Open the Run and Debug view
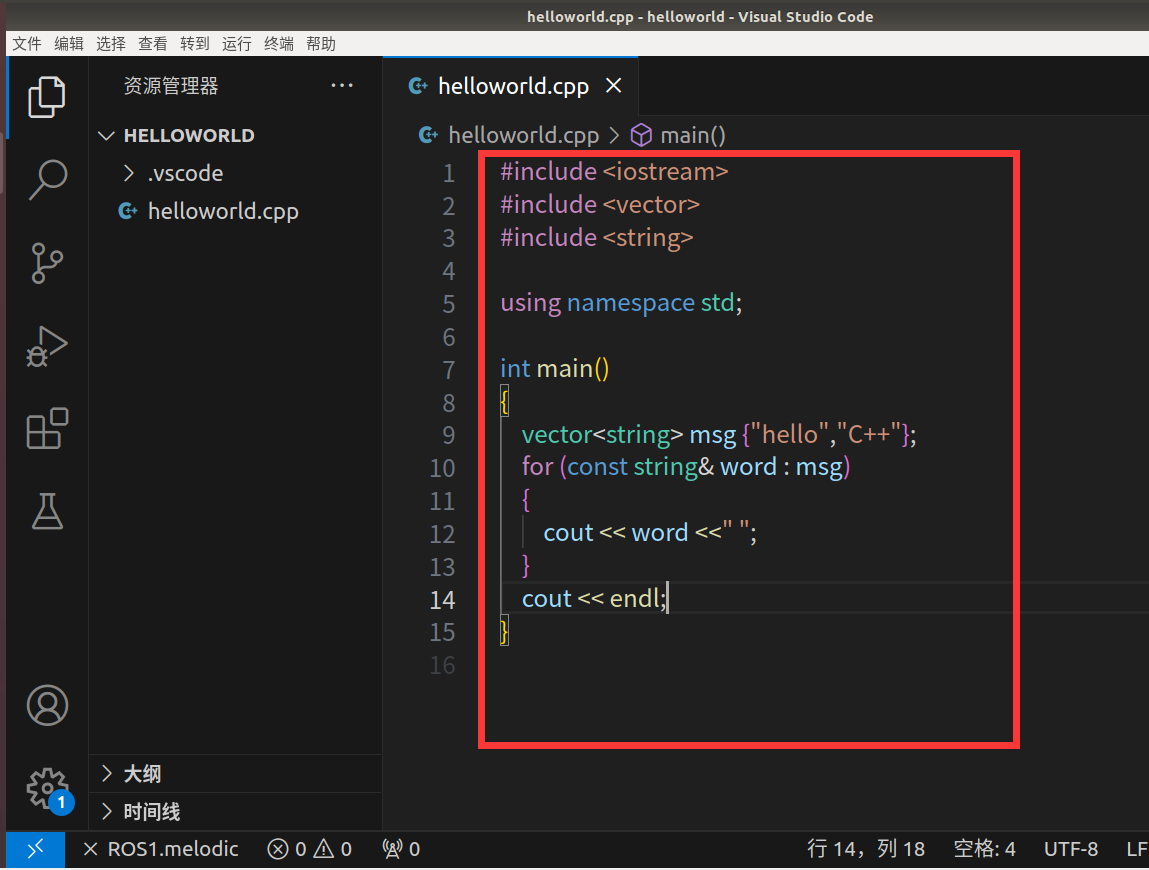 point(46,346)
